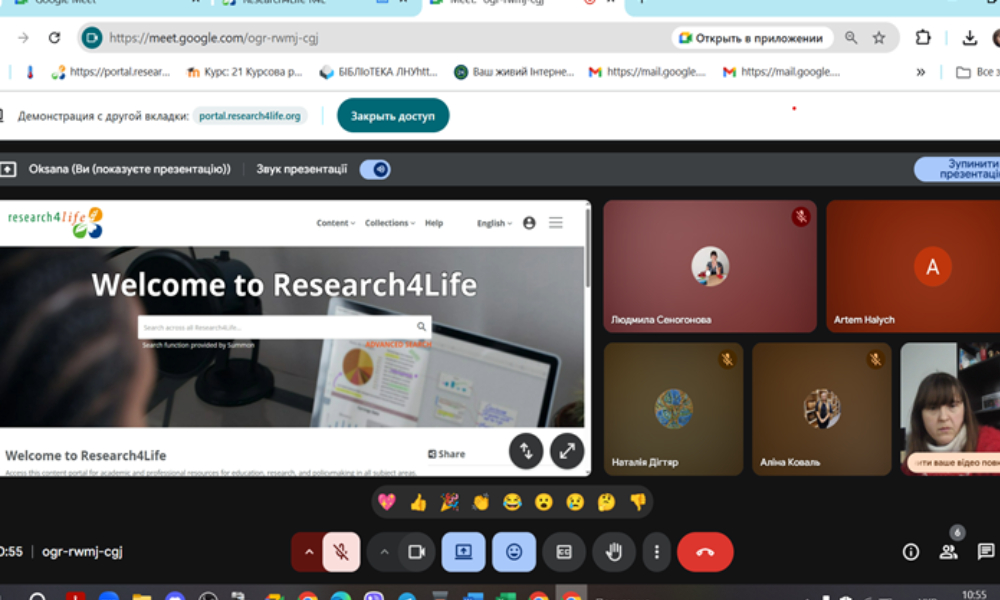Viewport: 1000px width, 600px height.
Task: Raise your hand in the meeting
Action: pyautogui.click(x=613, y=552)
